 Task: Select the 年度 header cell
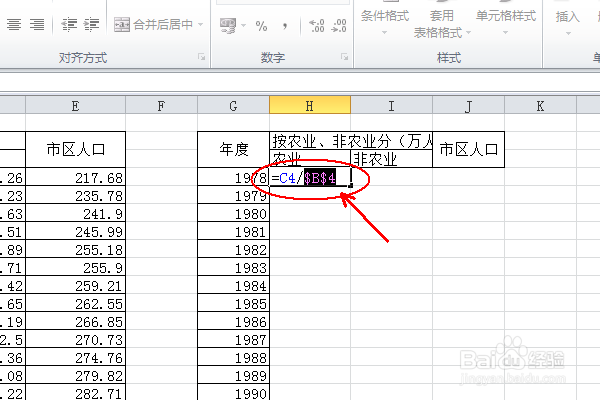[x=233, y=149]
